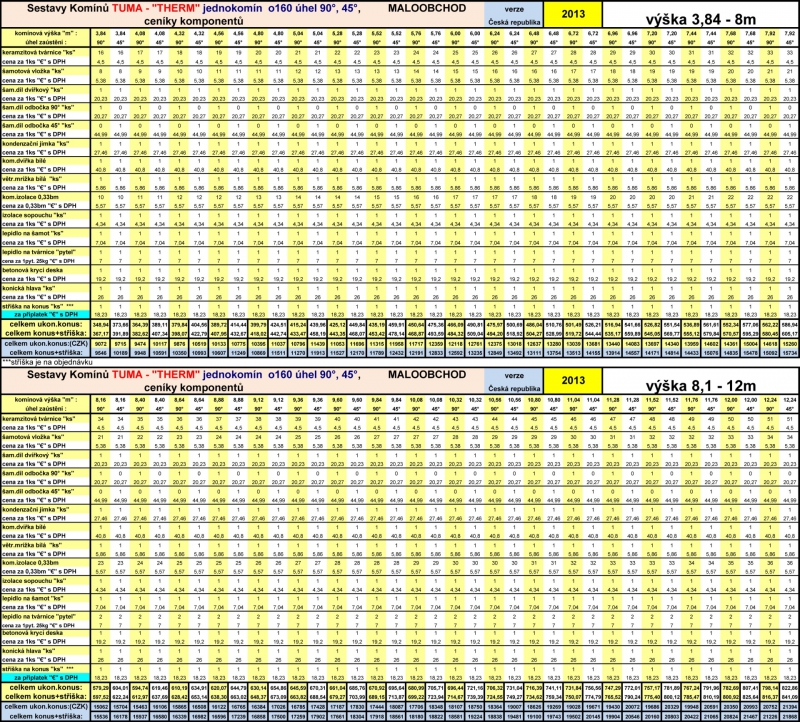The image size is (800, 722).
Task: Click row label "stříška na konus "ks" ***" in the 8,1 - 12m table
Action: coord(38,668)
